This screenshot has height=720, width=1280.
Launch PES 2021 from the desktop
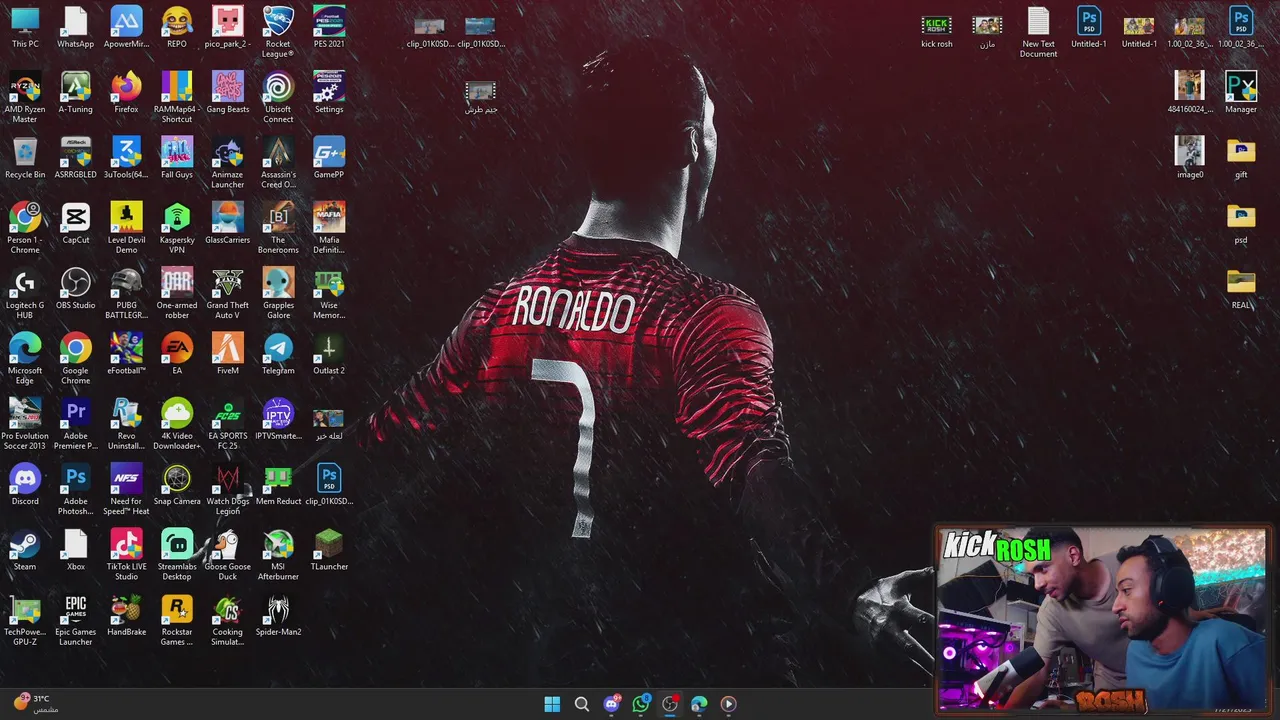tap(329, 27)
